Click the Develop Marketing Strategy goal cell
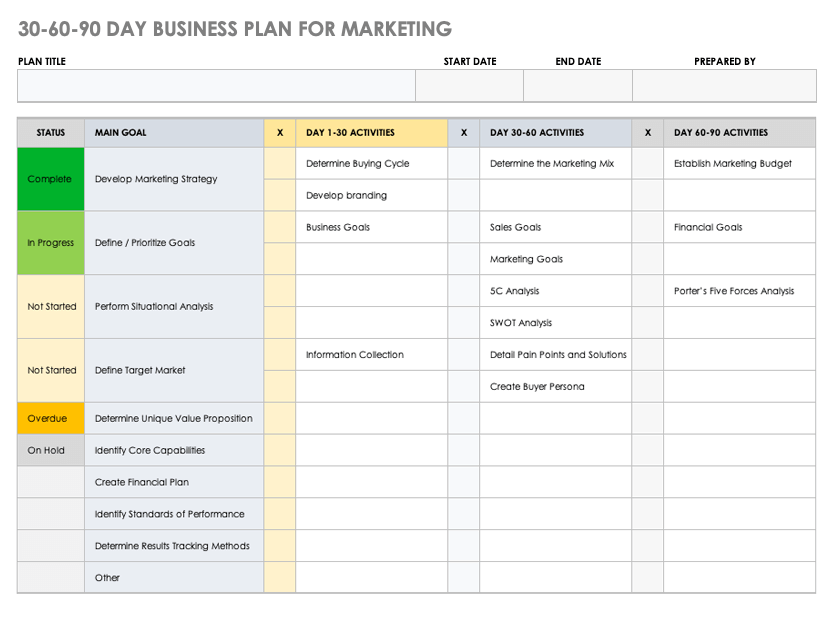The width and height of the screenshot is (835, 622). pos(174,180)
